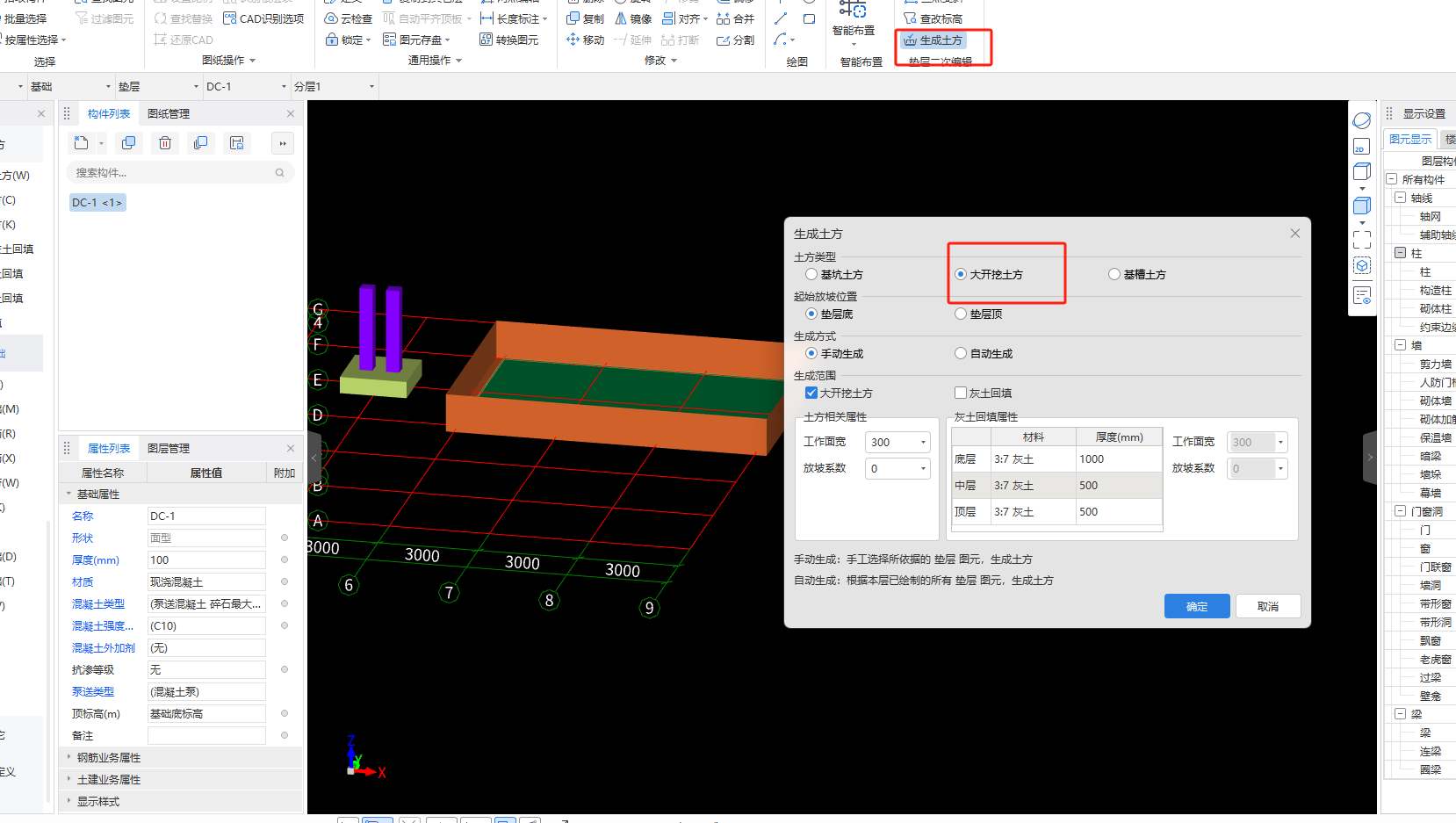Click the 搜索构件 search field
Viewport: 1456px width, 823px height.
pyautogui.click(x=180, y=173)
